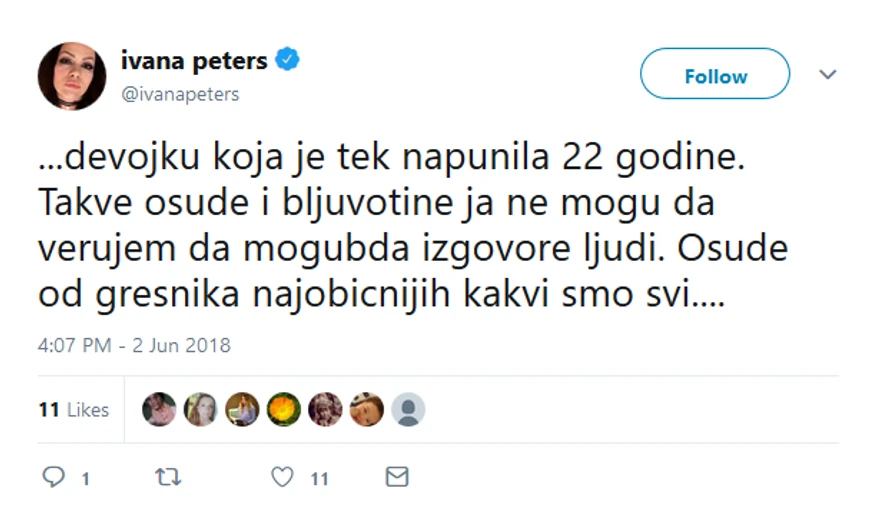870x509 pixels.
Task: Open the tweet timestamp 4:07 PM link
Action: 134,346
